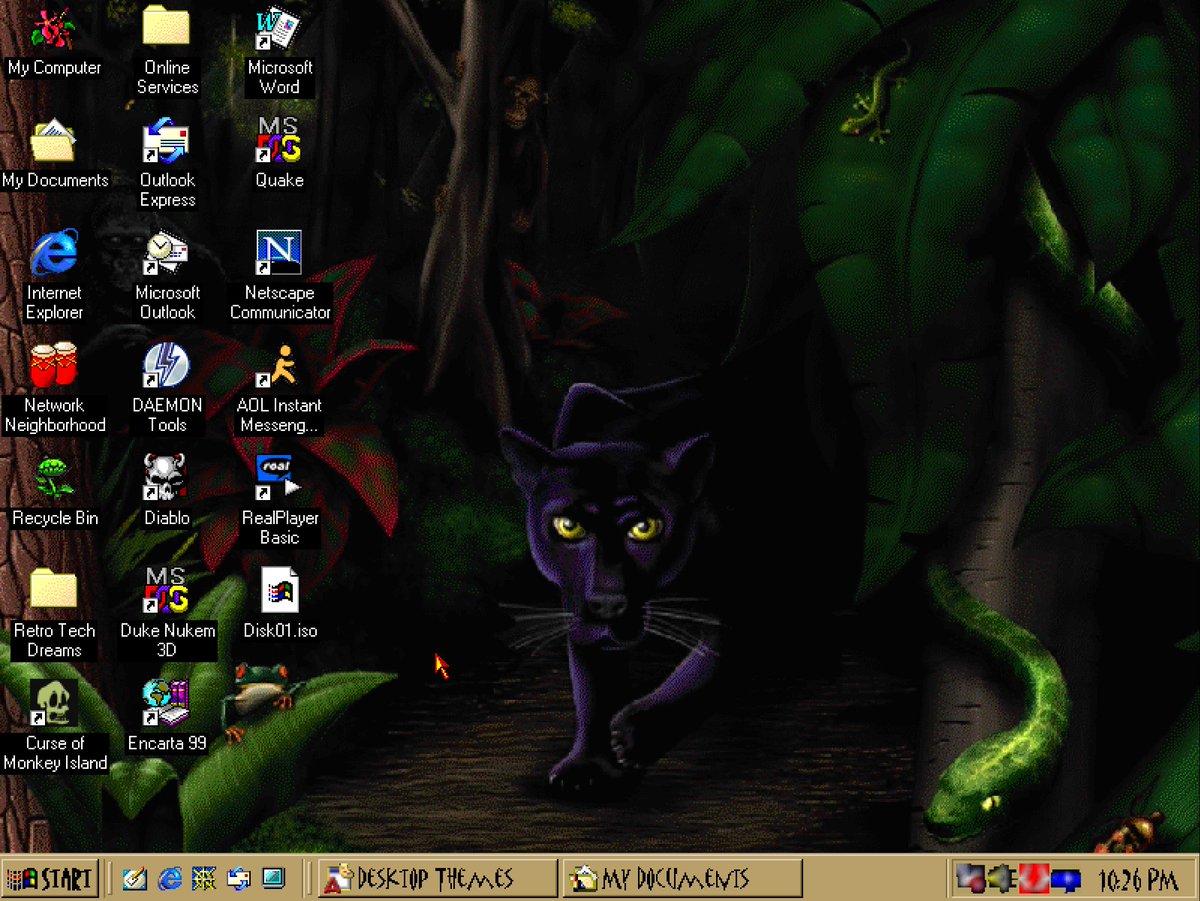Switch to Desktop Themes taskbar button
The width and height of the screenshot is (1200, 901).
point(438,879)
